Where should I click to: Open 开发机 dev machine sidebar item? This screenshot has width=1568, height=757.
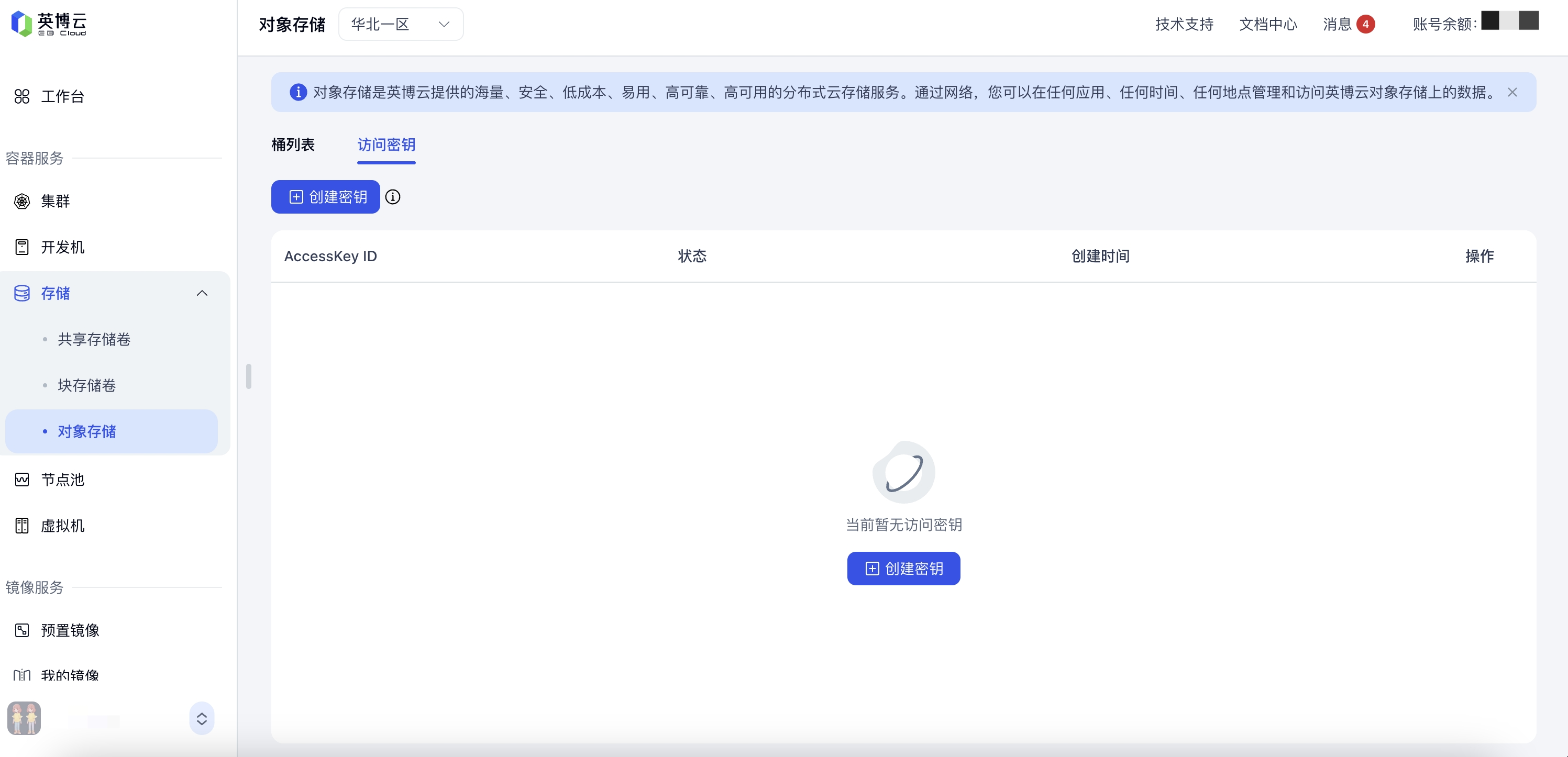(62, 247)
